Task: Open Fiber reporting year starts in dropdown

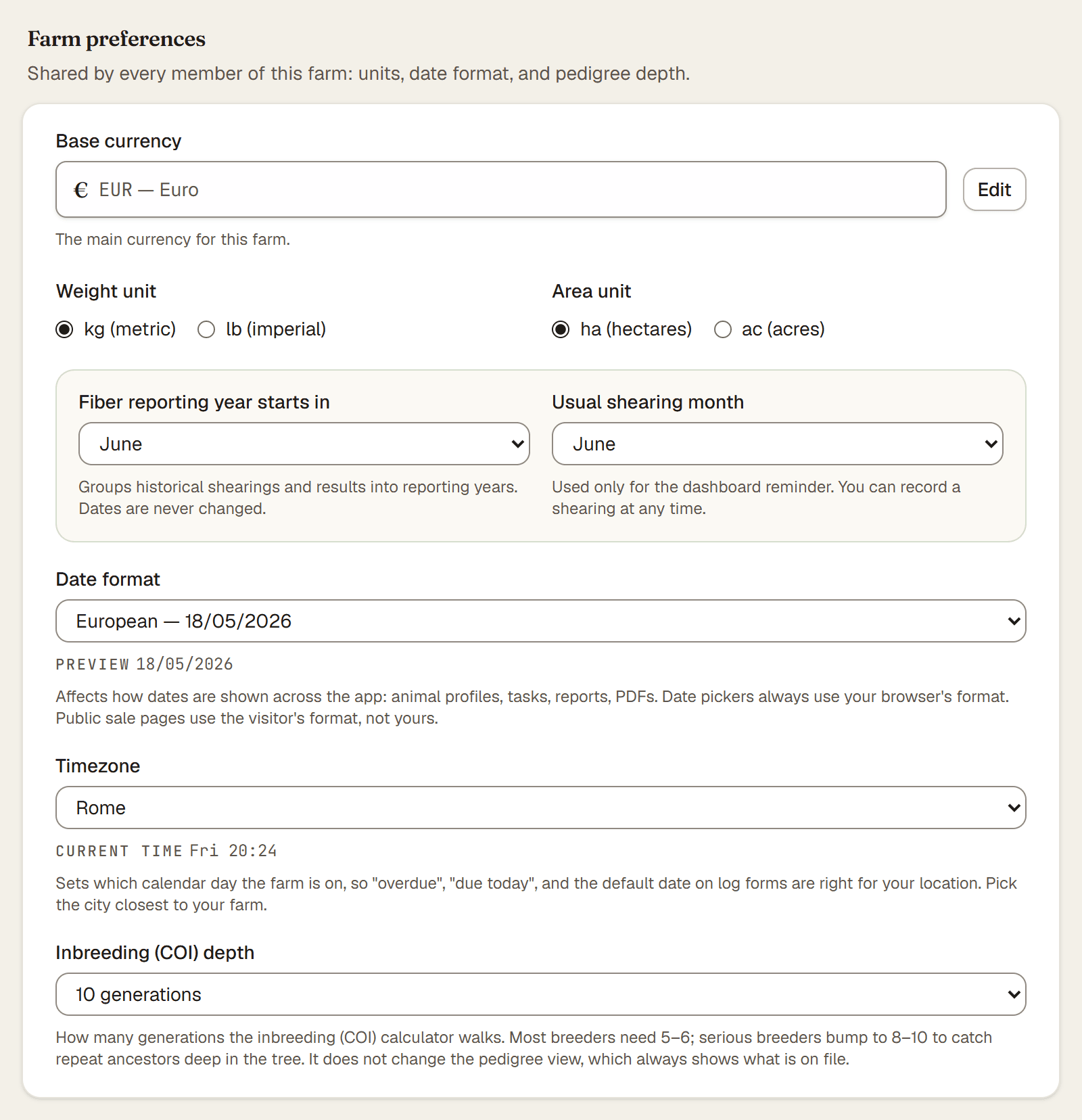Action: 304,444
